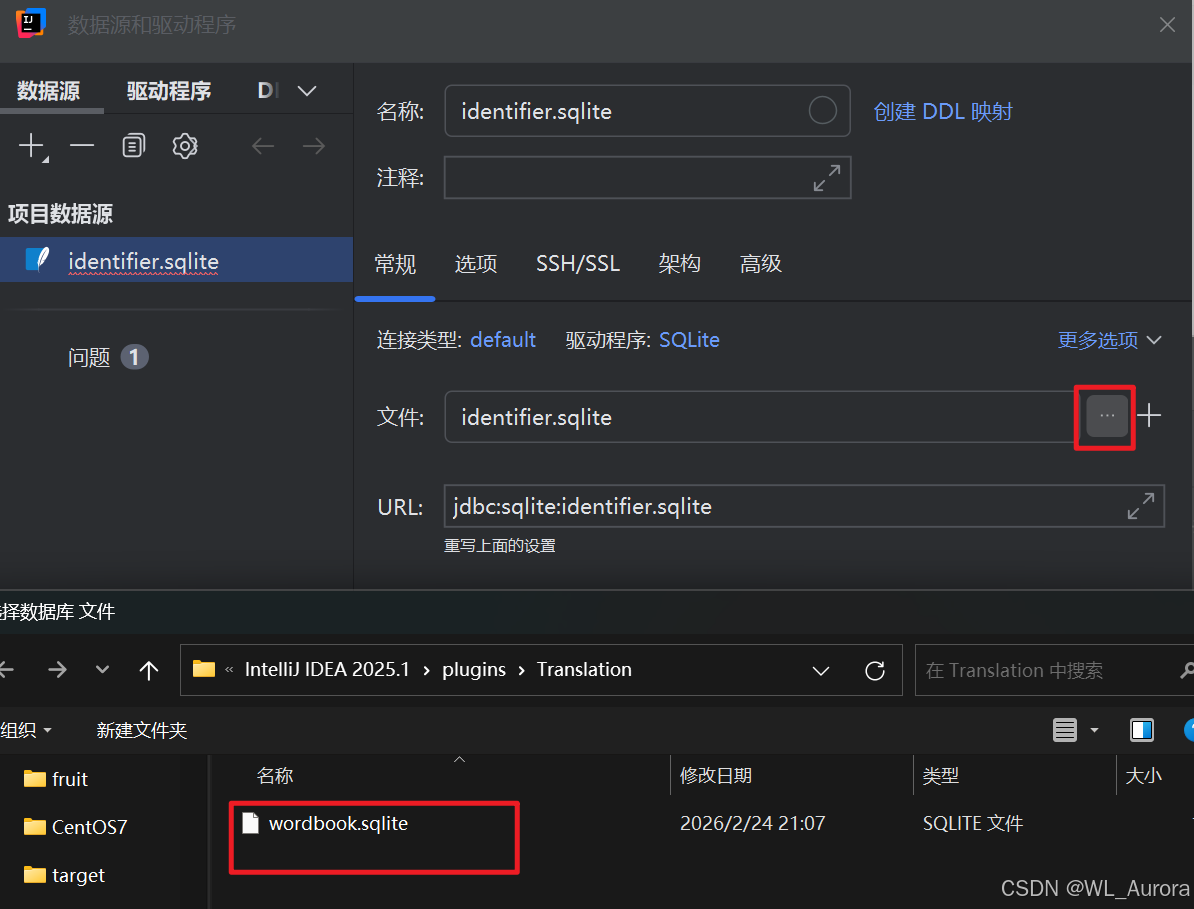Create new database file with plus icon
This screenshot has width=1194, height=909.
tap(1149, 415)
